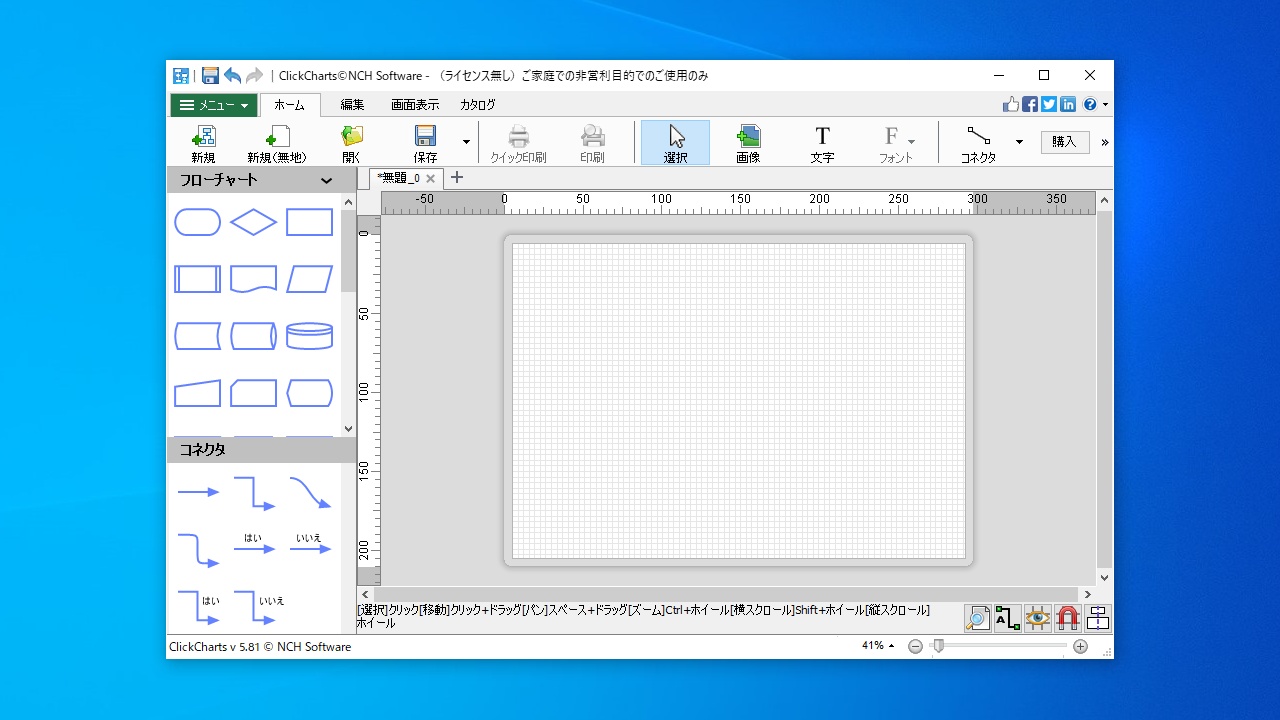
Task: Click the 購入 purchase button
Action: pyautogui.click(x=1065, y=142)
